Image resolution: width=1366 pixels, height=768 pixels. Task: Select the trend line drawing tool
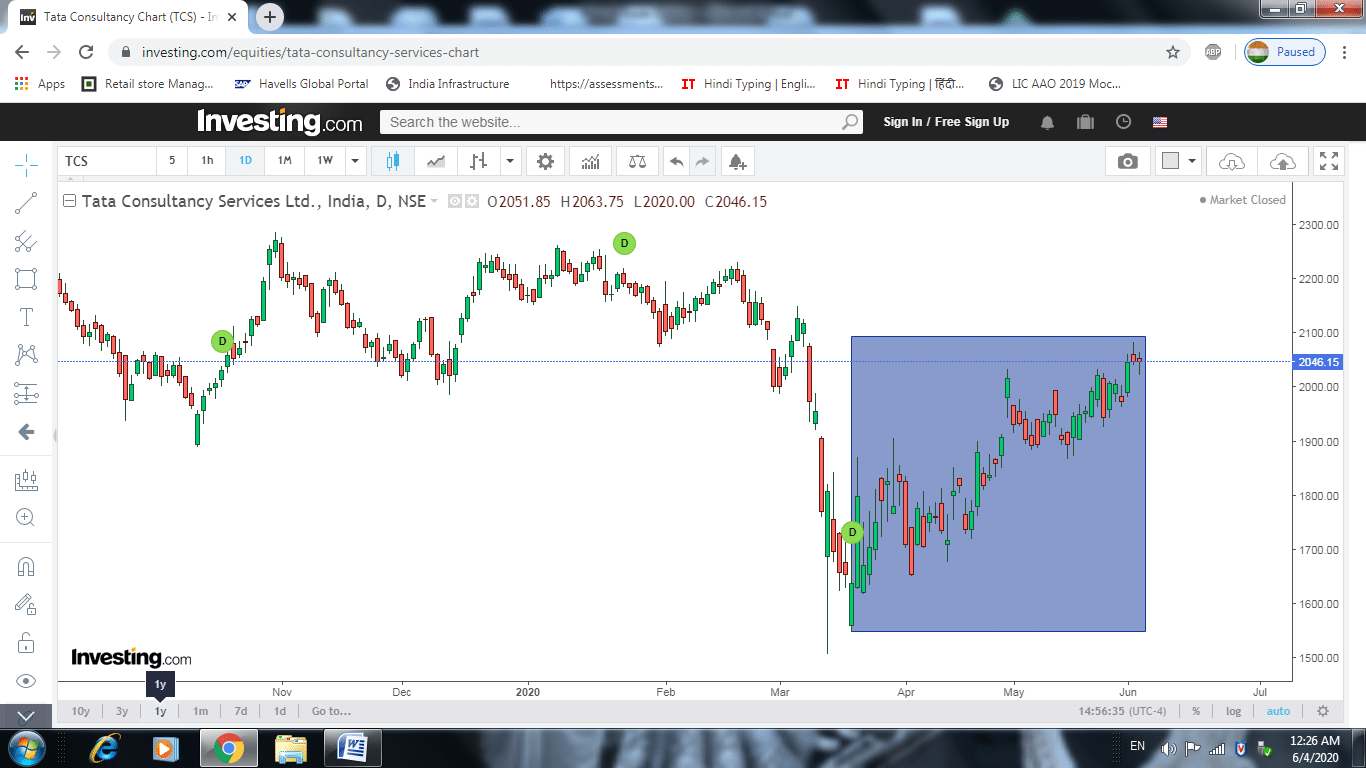tap(26, 203)
